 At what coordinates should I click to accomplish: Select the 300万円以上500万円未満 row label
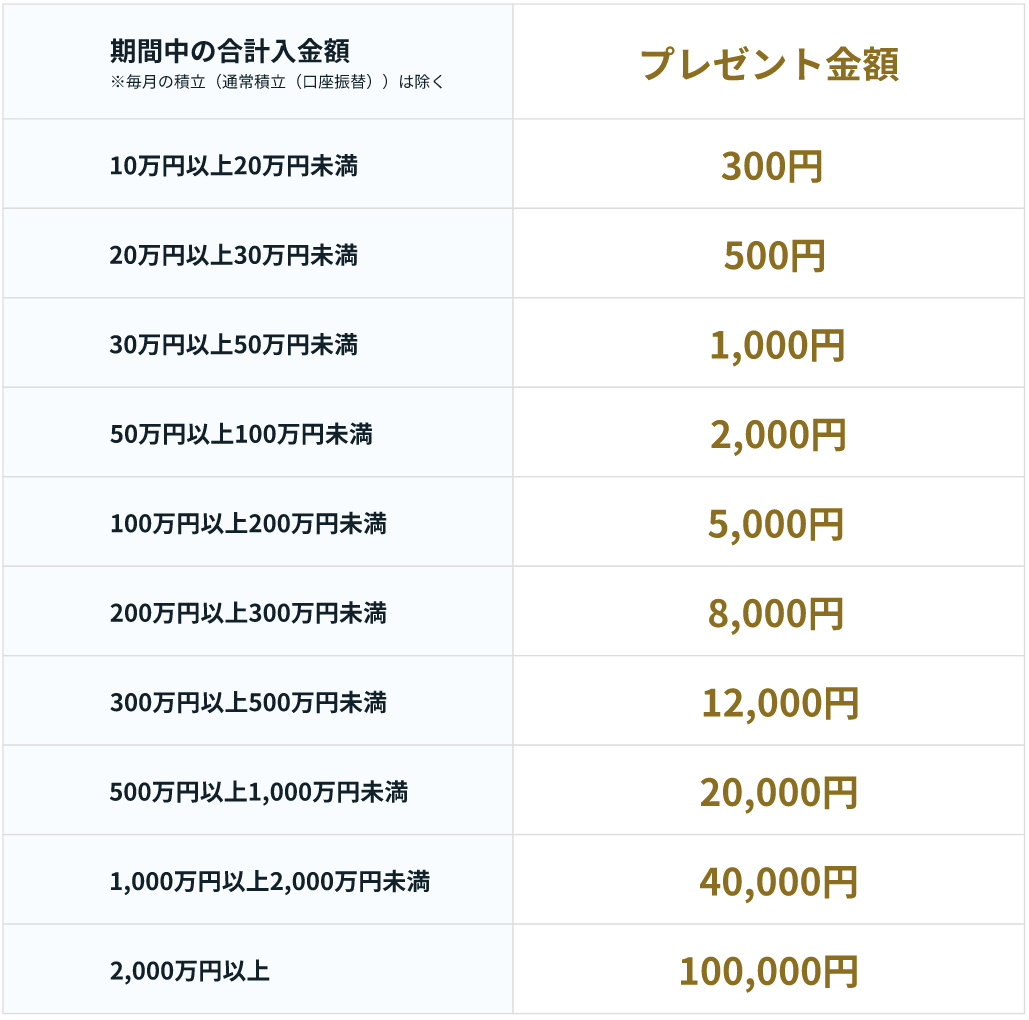(248, 703)
